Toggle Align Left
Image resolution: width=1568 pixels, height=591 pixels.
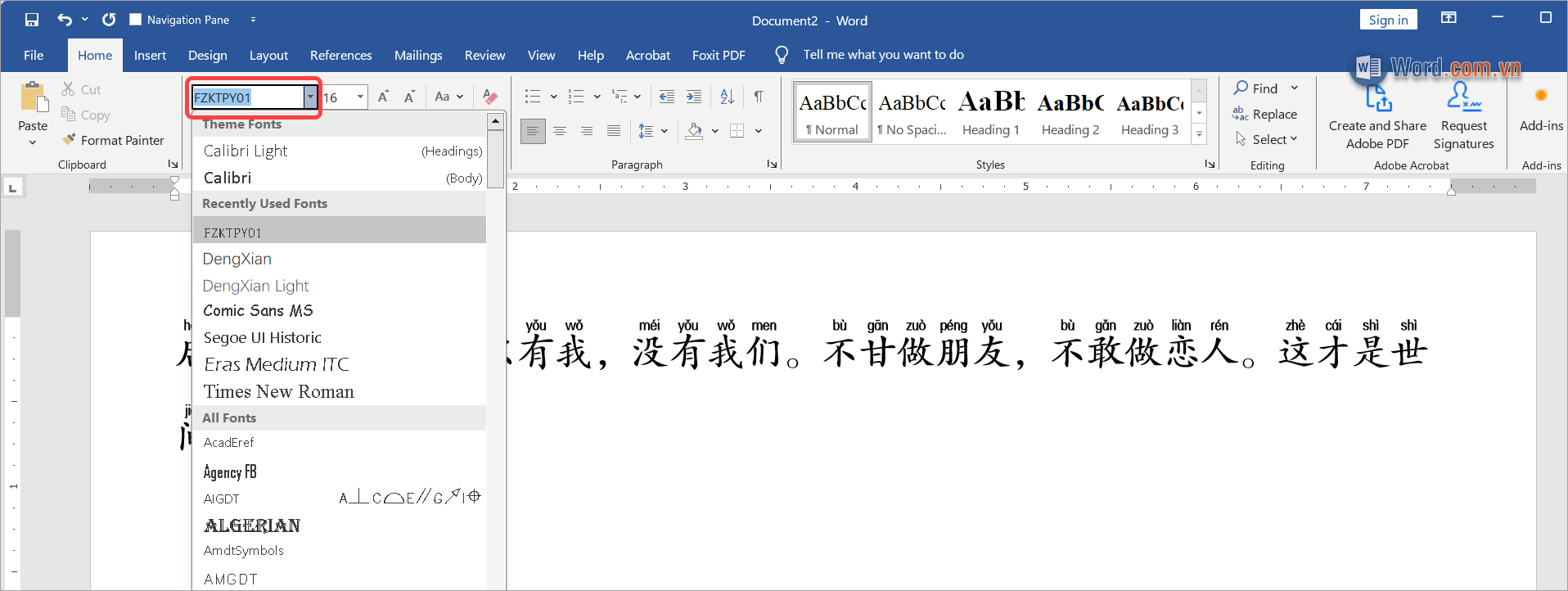533,131
